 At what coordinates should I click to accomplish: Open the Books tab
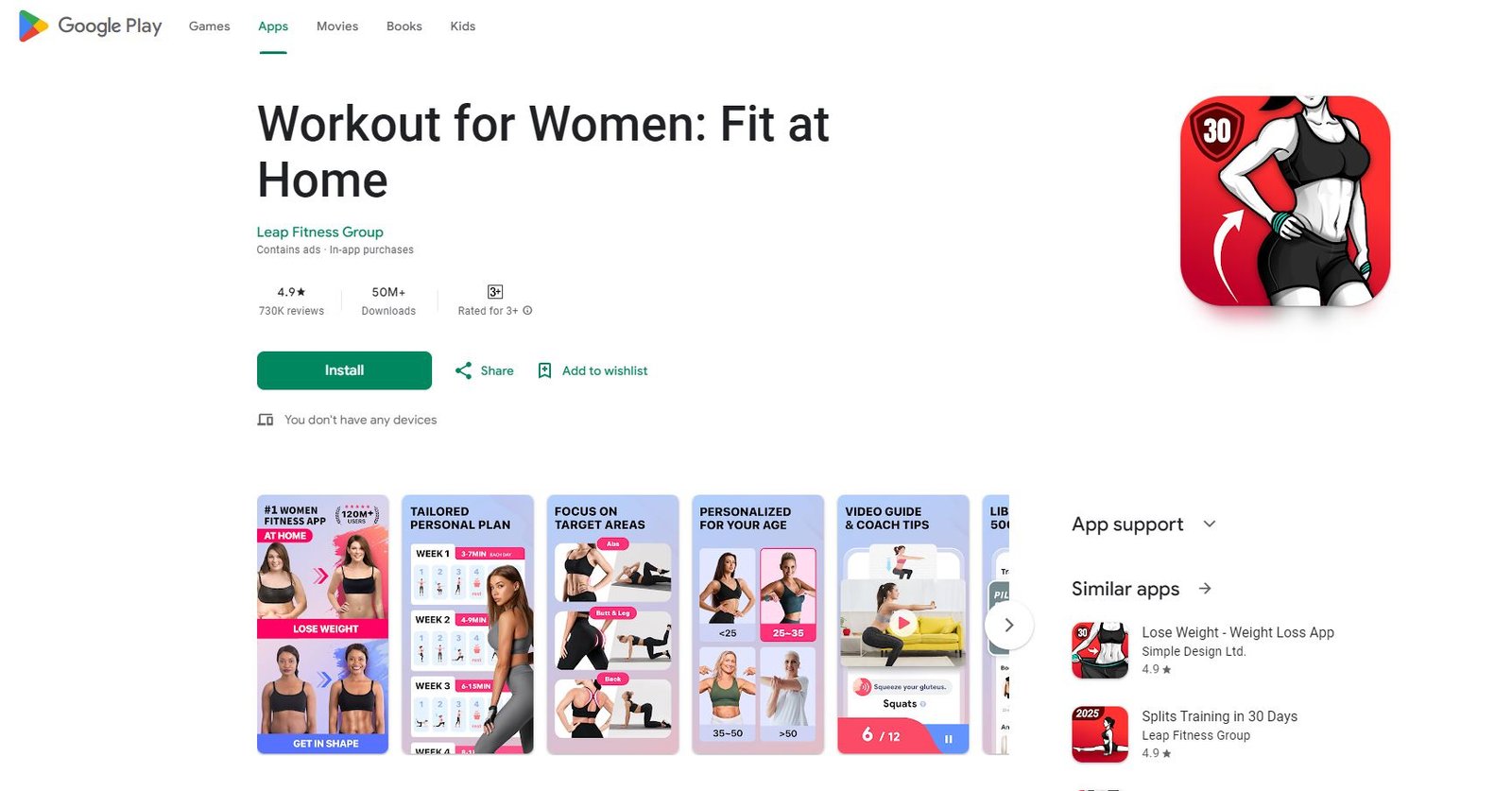[404, 26]
